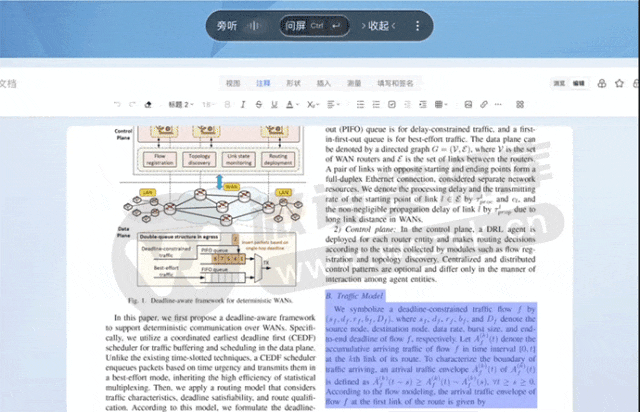Image resolution: width=640 pixels, height=412 pixels.
Task: Switch to the 形状 tab
Action: [x=293, y=83]
